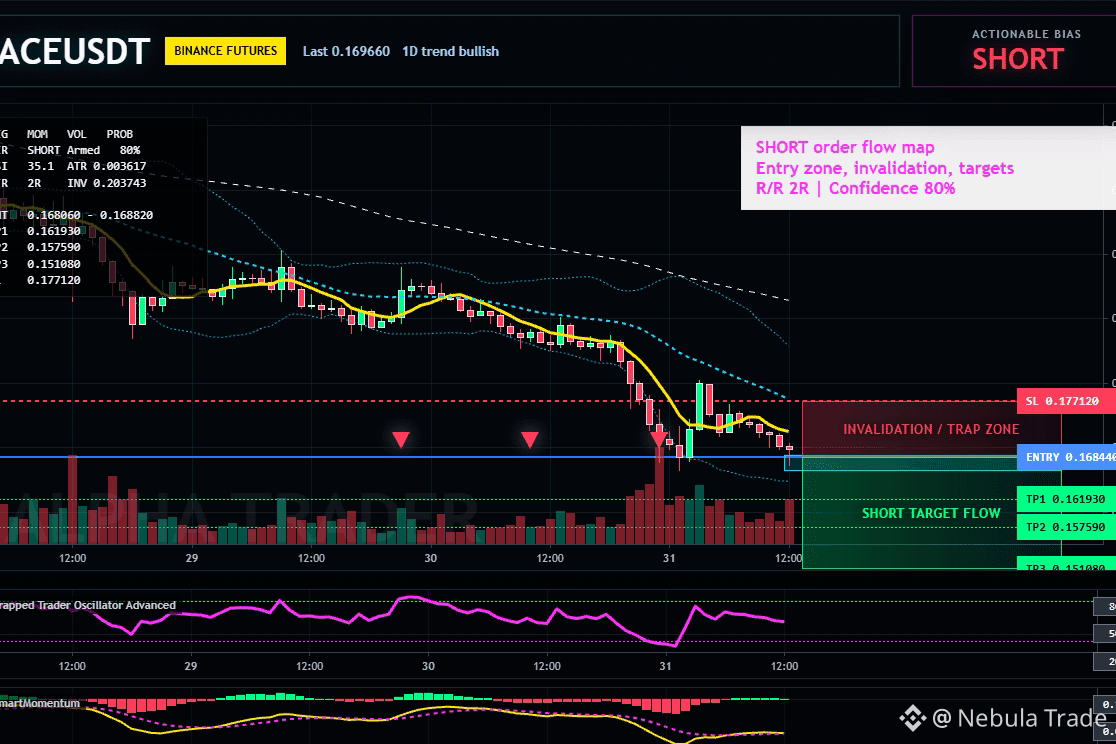Click the PROB column header in the stats table
Image resolution: width=1116 pixels, height=744 pixels.
[120, 134]
